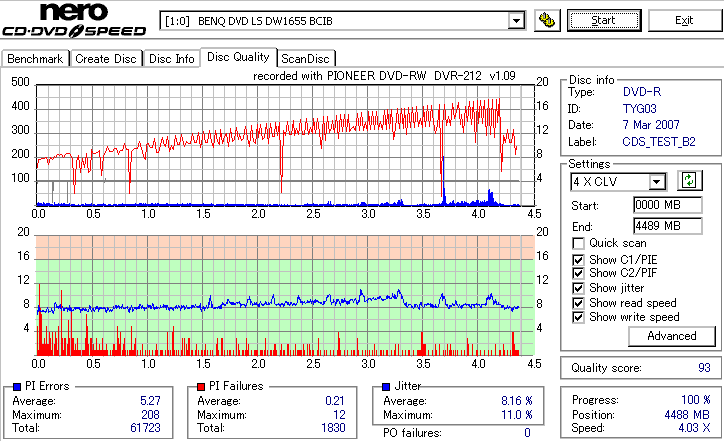Click PI Failures total 1830

333,428
